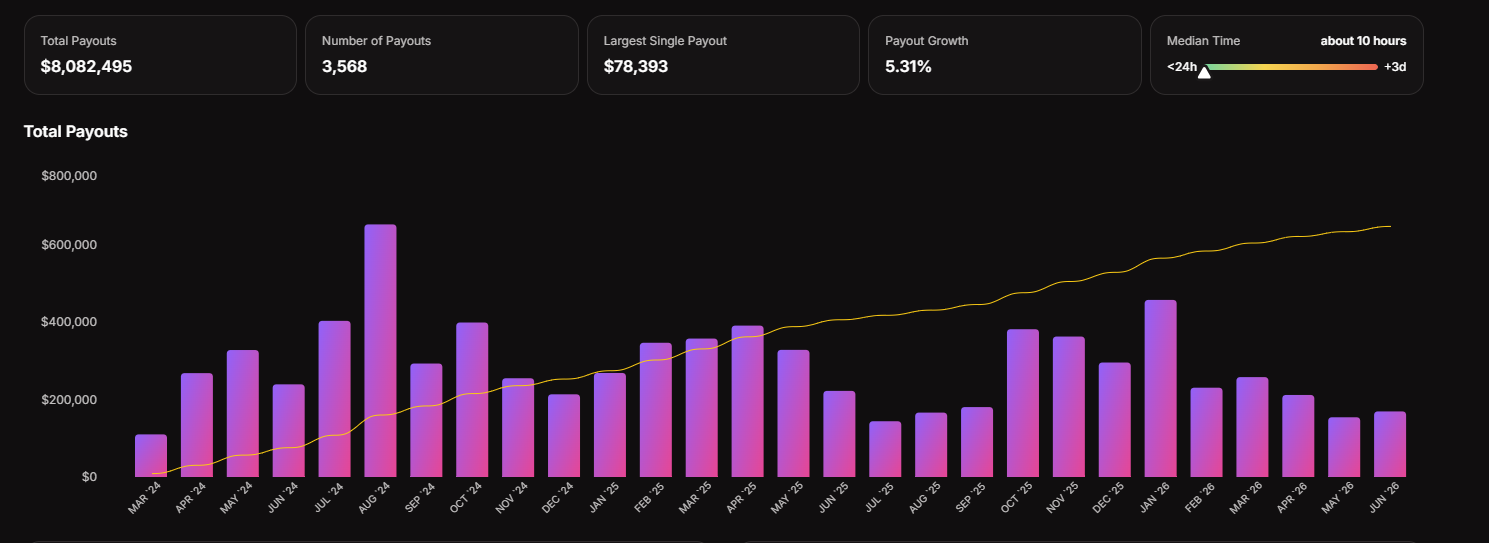Select the AUG '24 payout bar

[380, 350]
